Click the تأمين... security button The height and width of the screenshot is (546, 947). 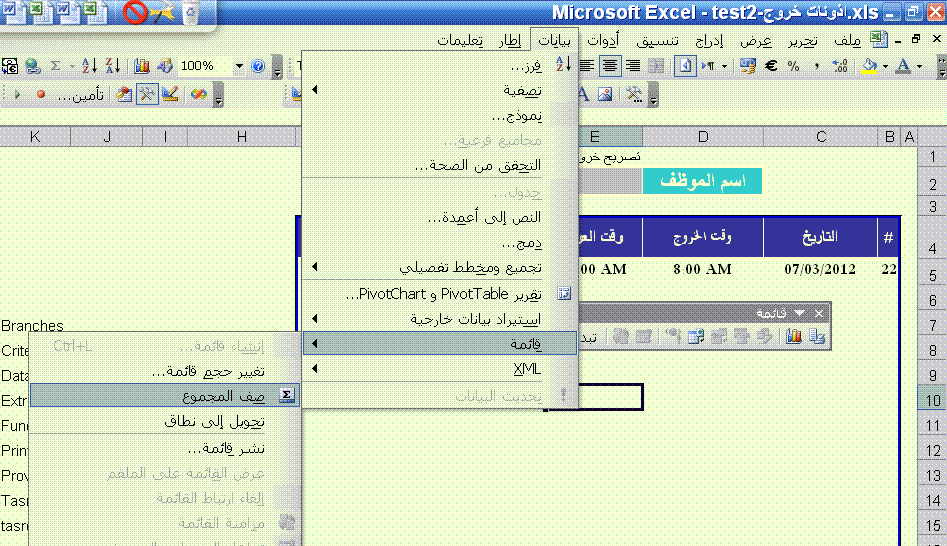(80, 95)
